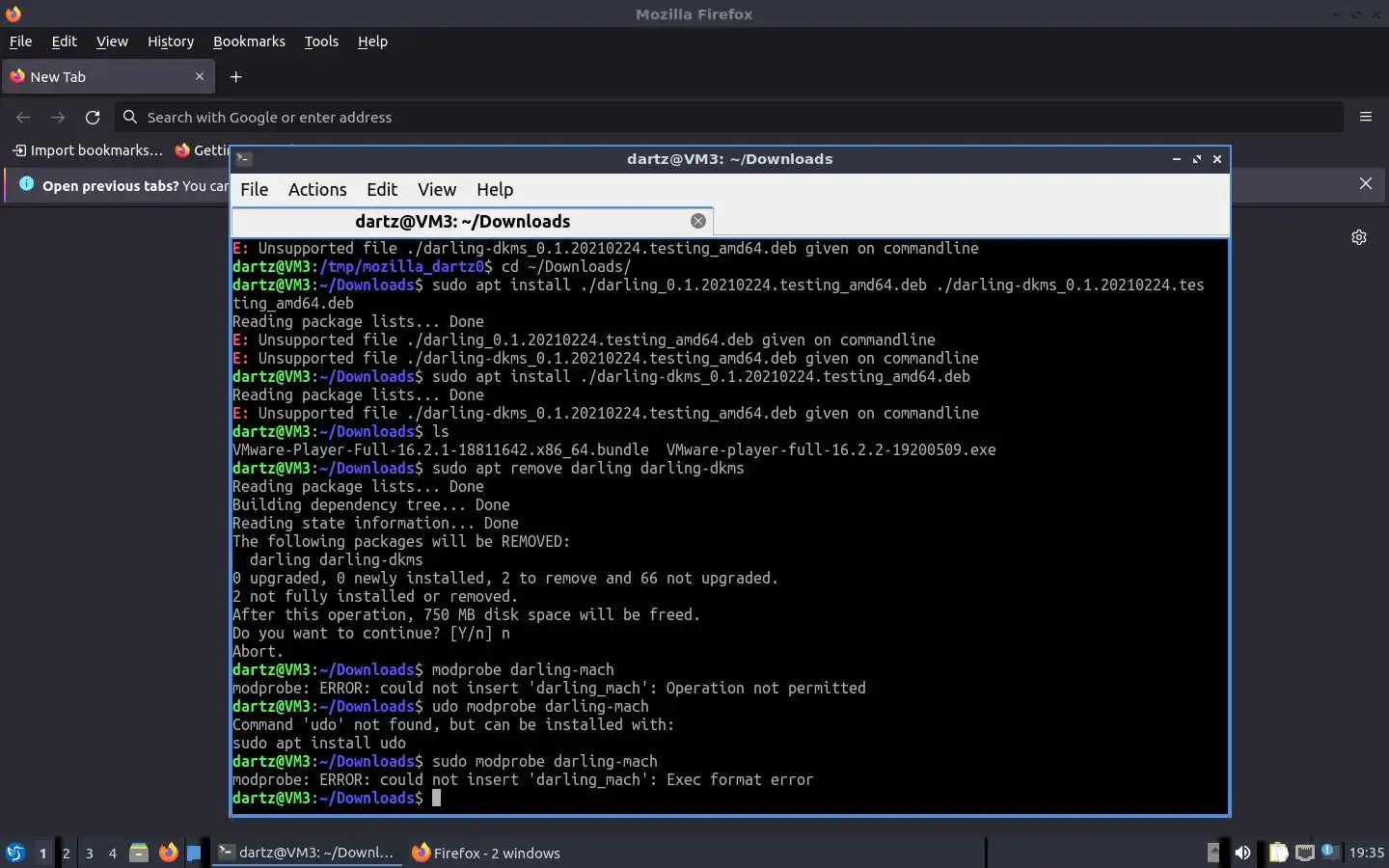Click the 'Do you want to continue? [Y/n] n' line
This screenshot has height=868, width=1389.
coord(371,633)
